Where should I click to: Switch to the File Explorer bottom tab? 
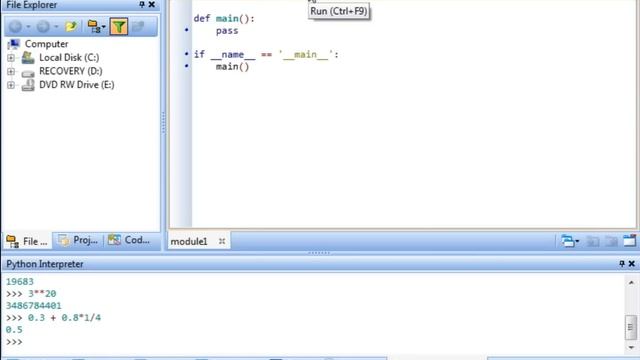pos(27,241)
